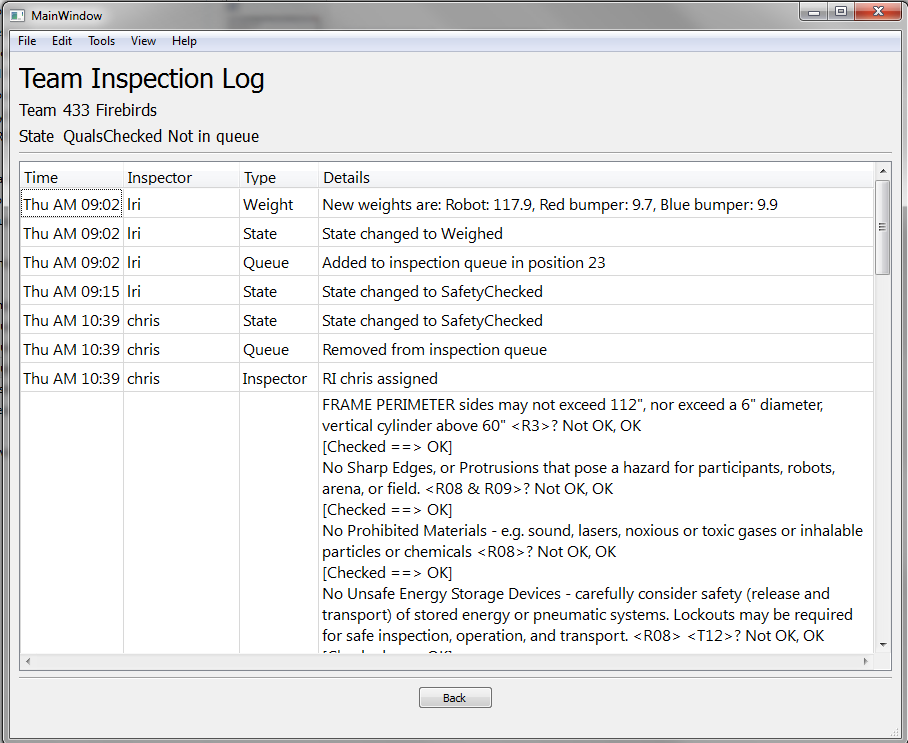Click horizontal scrollbar right arrow
Screen dimensions: 908x743
click(x=866, y=661)
